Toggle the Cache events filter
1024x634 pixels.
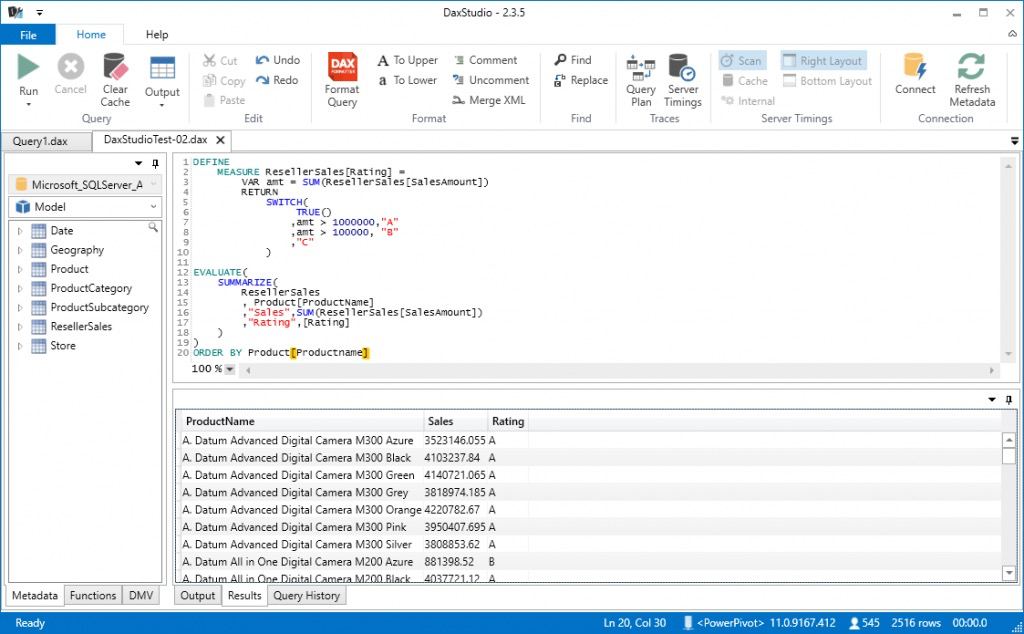click(744, 80)
